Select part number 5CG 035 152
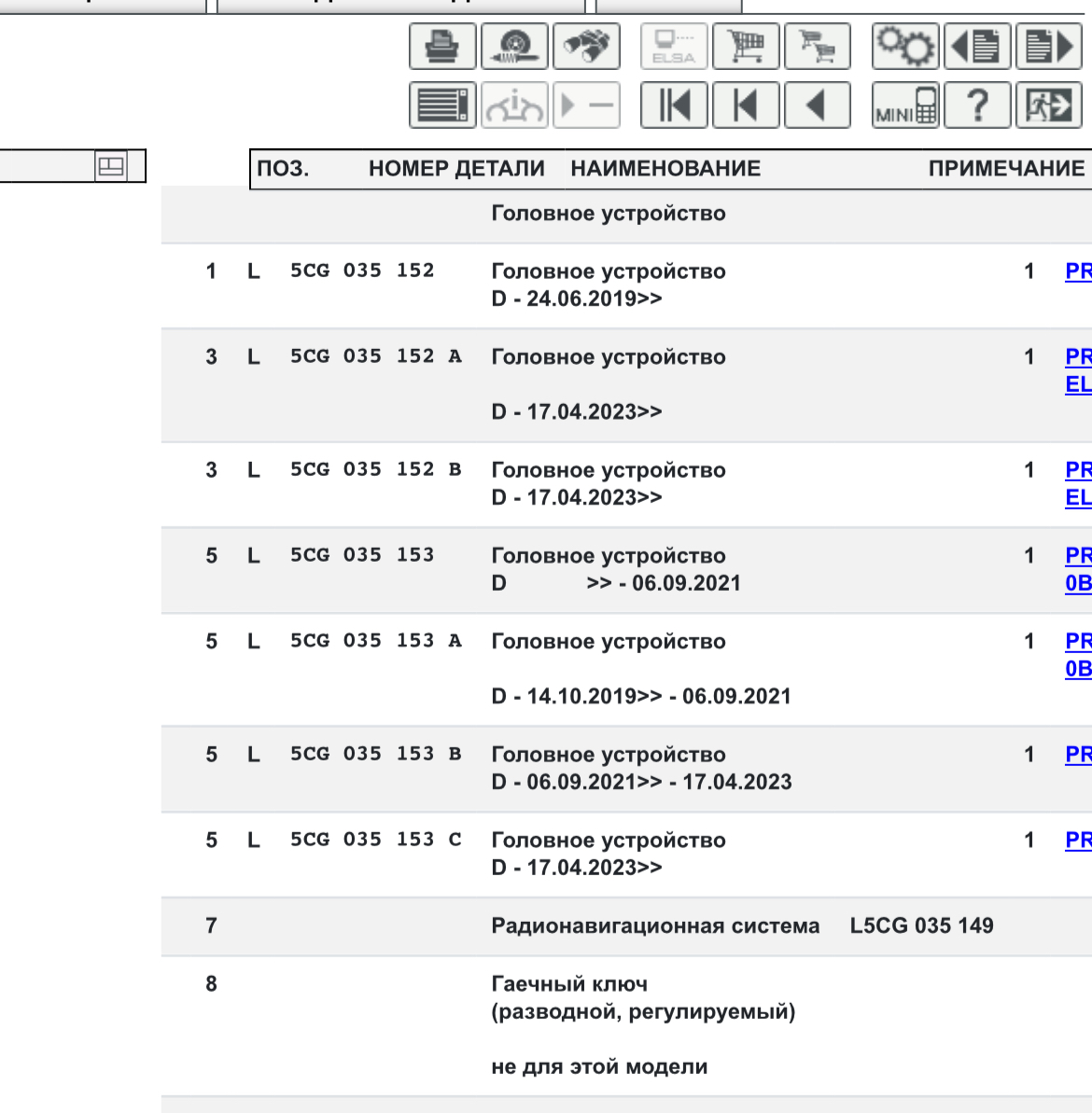Viewport: 1092px width, 1113px height. (362, 271)
